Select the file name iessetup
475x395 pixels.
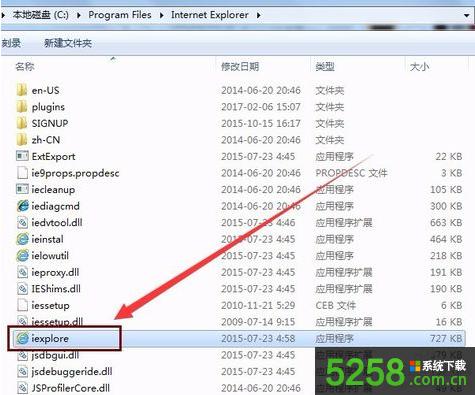coord(50,305)
